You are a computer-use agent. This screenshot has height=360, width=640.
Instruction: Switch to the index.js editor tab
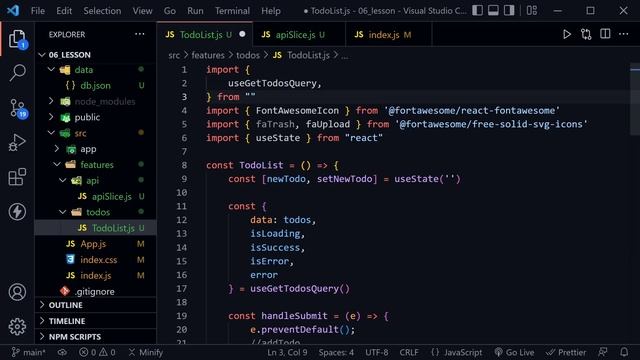388,35
